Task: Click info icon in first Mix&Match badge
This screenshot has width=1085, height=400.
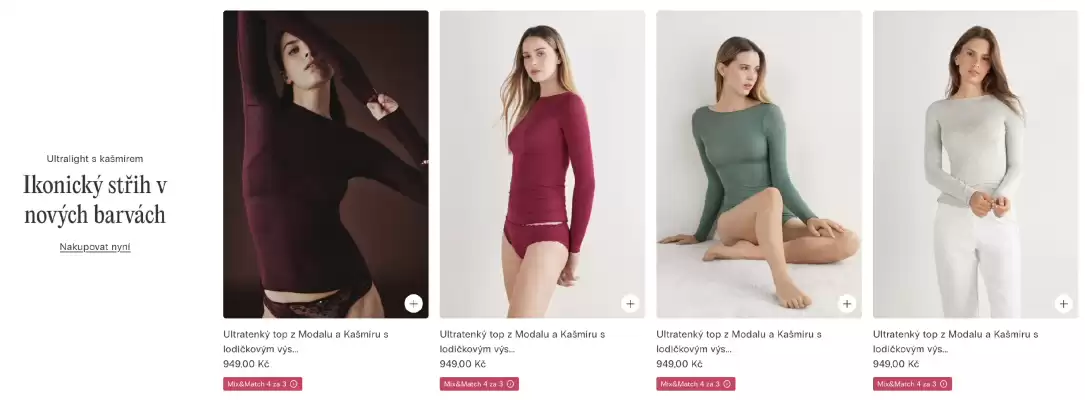Action: tap(293, 384)
